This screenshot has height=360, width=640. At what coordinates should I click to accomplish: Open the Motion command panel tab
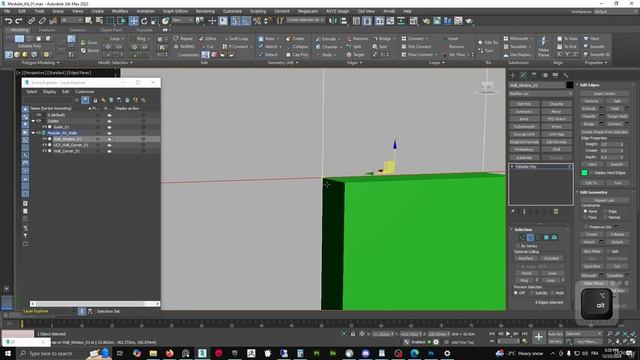point(544,75)
